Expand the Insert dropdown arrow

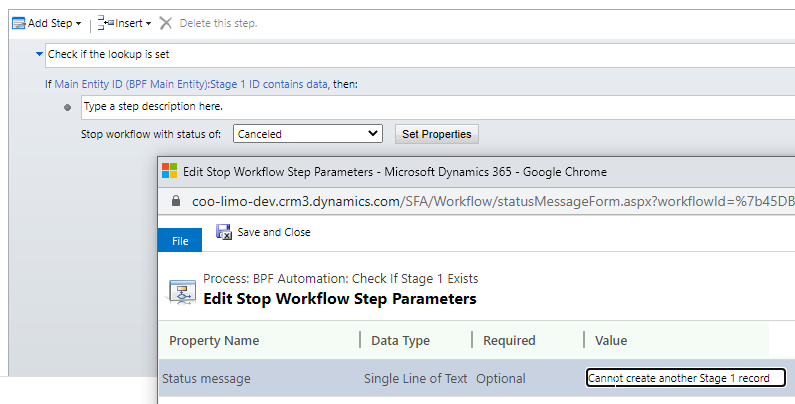148,24
